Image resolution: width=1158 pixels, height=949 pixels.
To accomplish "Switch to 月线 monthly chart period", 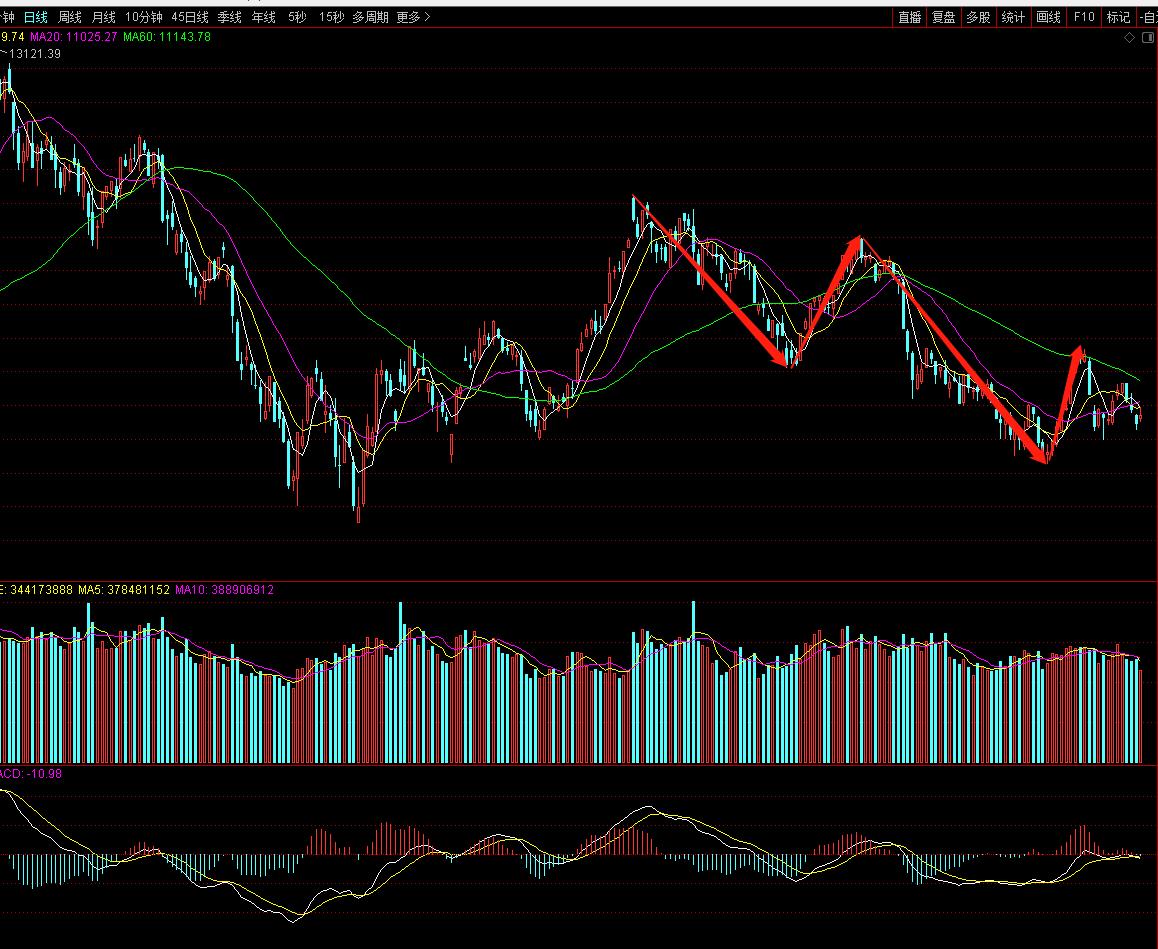I will [103, 17].
